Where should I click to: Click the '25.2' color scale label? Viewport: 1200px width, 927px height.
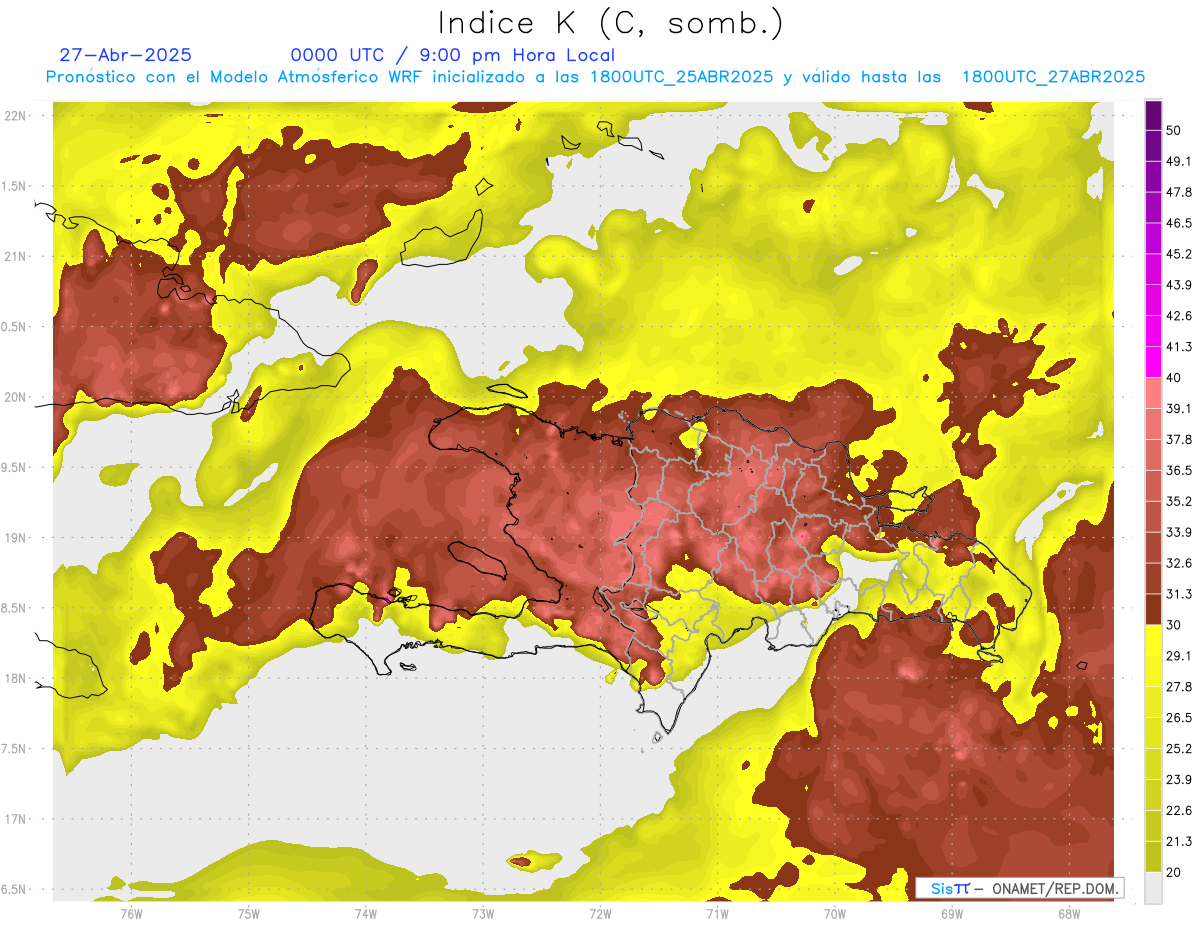coord(1180,749)
